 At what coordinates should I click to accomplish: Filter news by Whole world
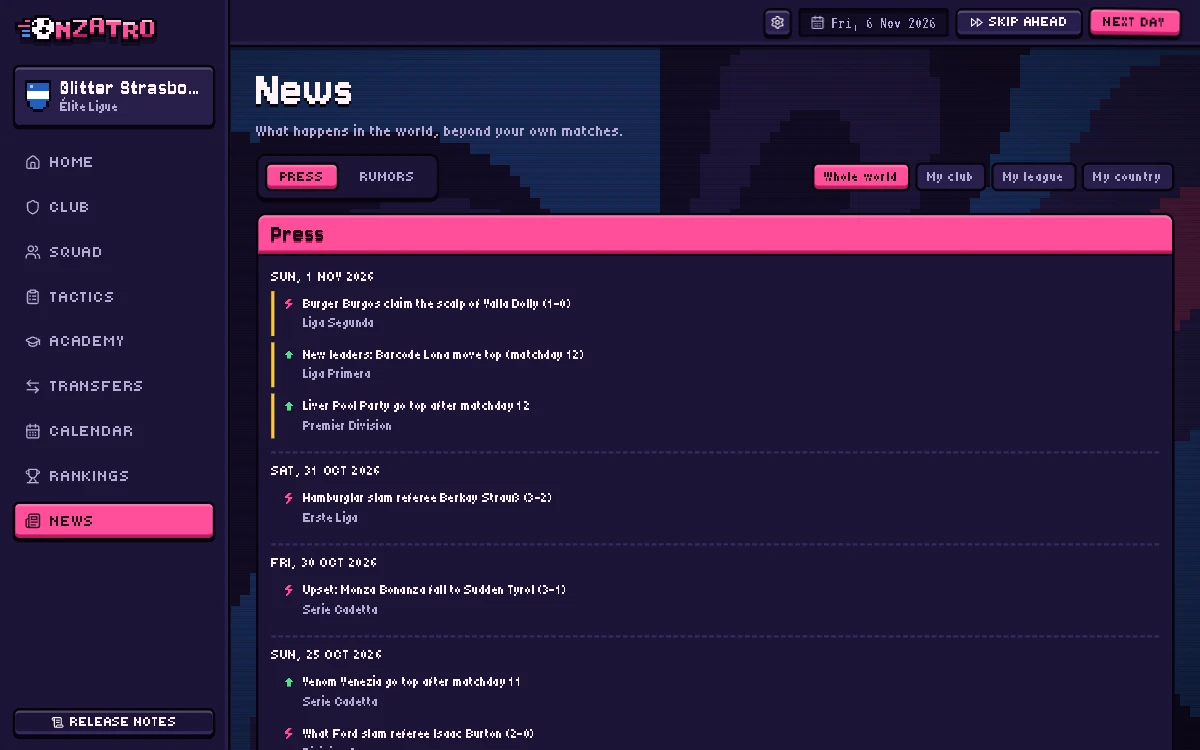click(860, 177)
